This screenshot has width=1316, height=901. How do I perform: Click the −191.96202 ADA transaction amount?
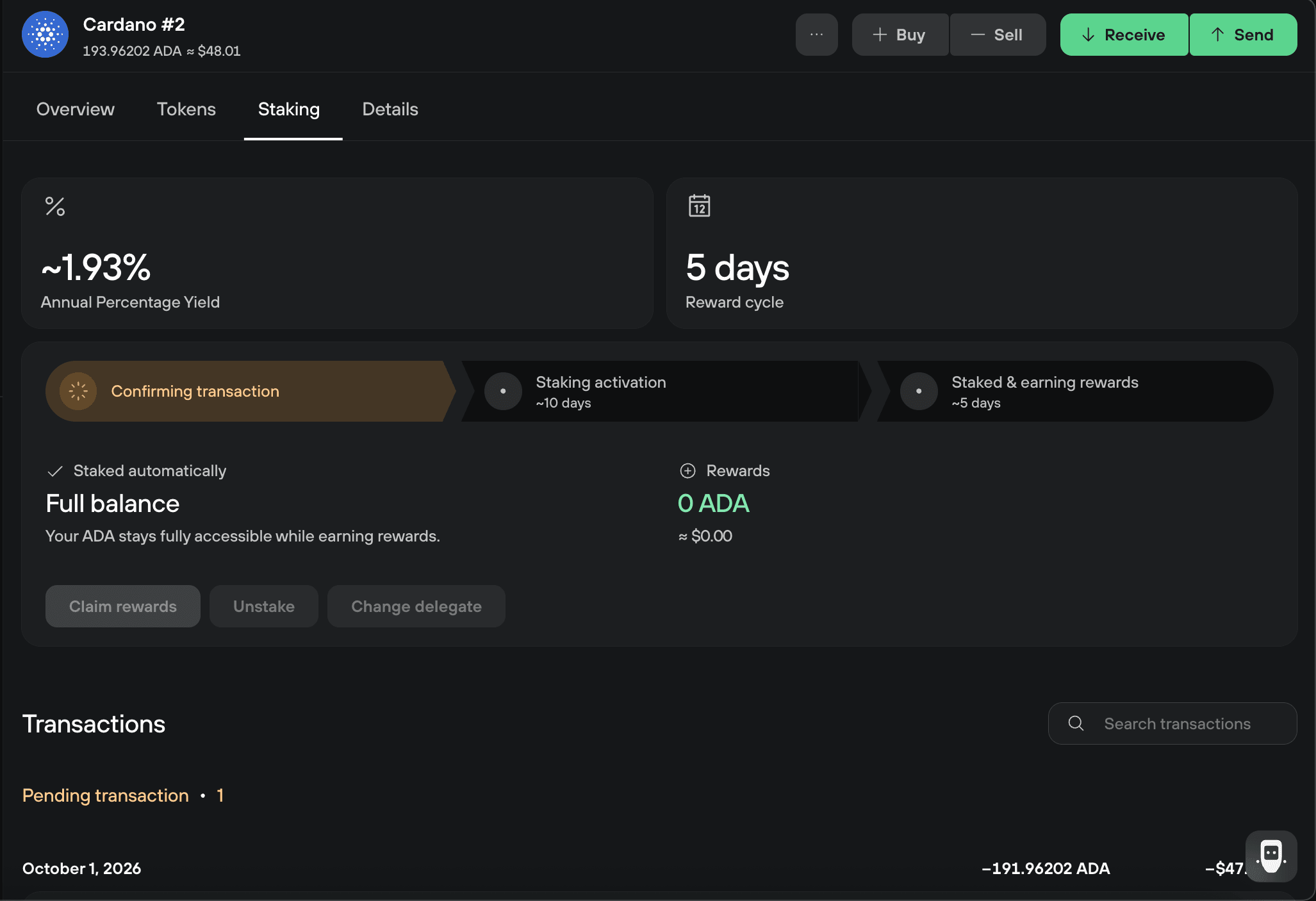[1046, 868]
